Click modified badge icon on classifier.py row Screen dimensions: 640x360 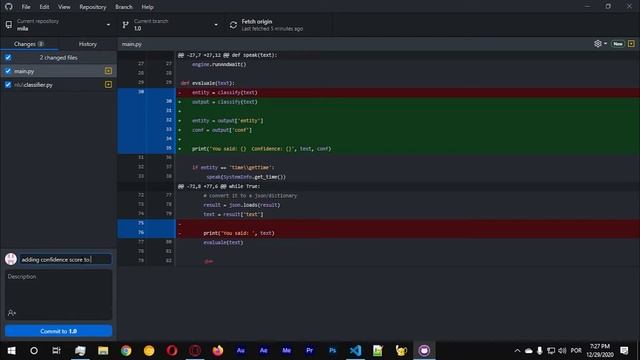108,84
